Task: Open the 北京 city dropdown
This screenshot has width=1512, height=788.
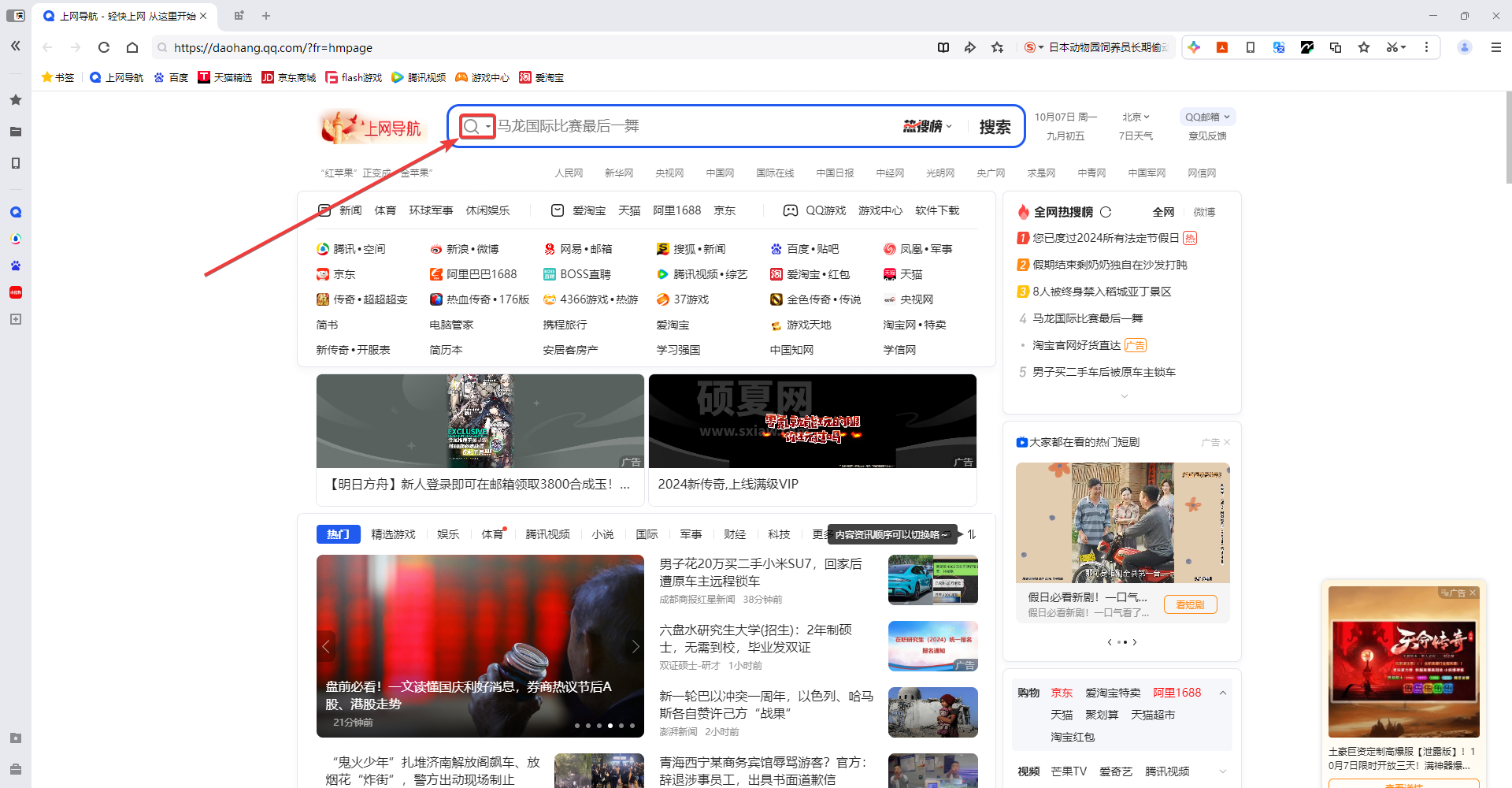Action: tap(1136, 117)
